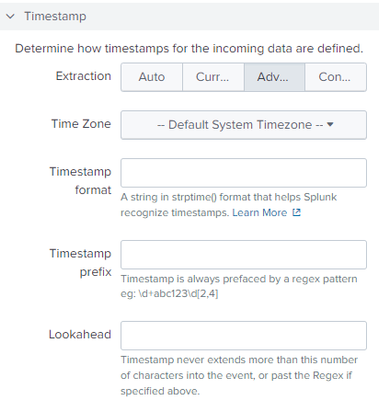
Task: Click the Timestamp prefix label
Action: 80,262
